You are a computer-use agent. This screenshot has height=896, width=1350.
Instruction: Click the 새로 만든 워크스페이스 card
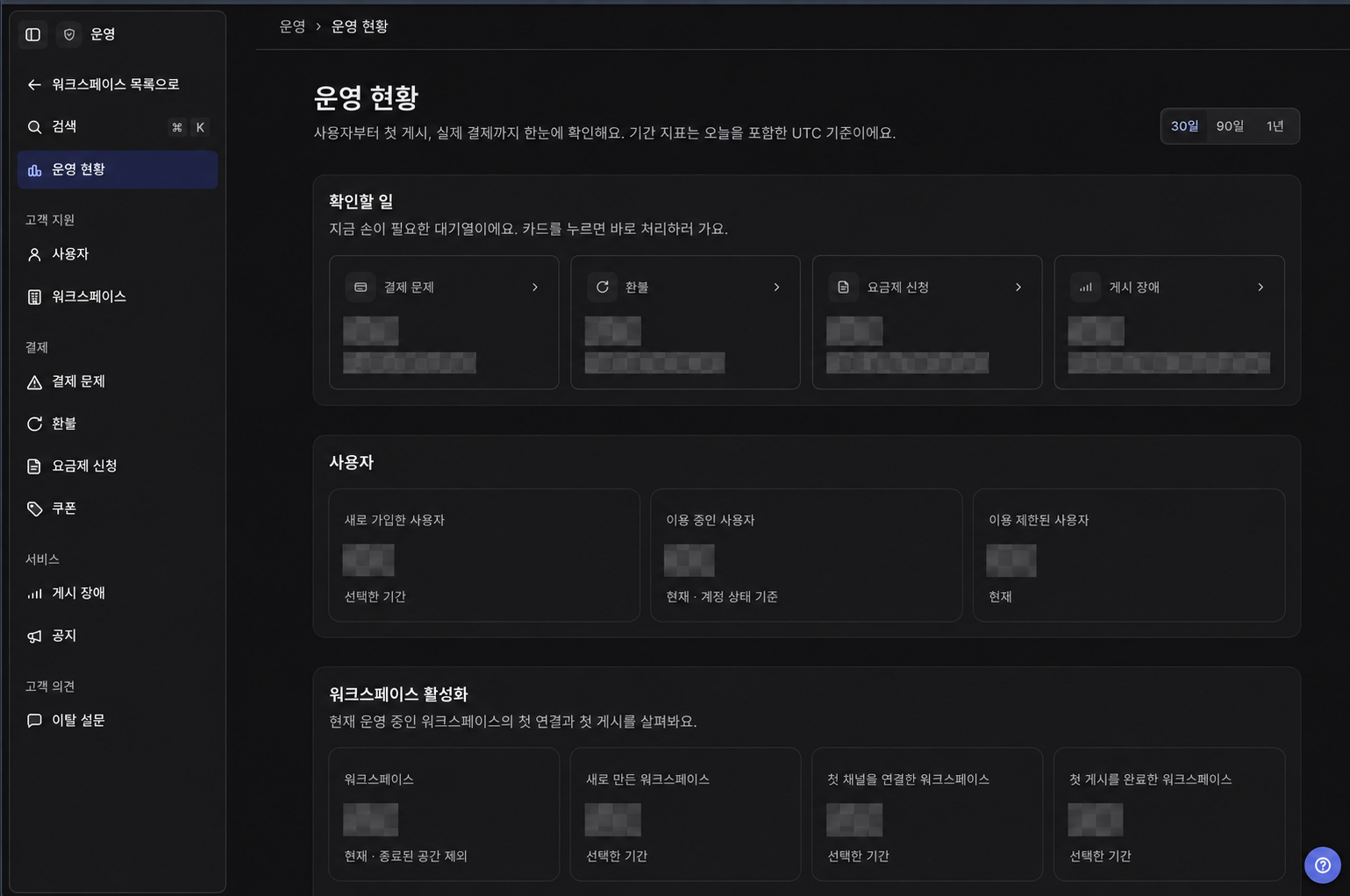coord(685,814)
